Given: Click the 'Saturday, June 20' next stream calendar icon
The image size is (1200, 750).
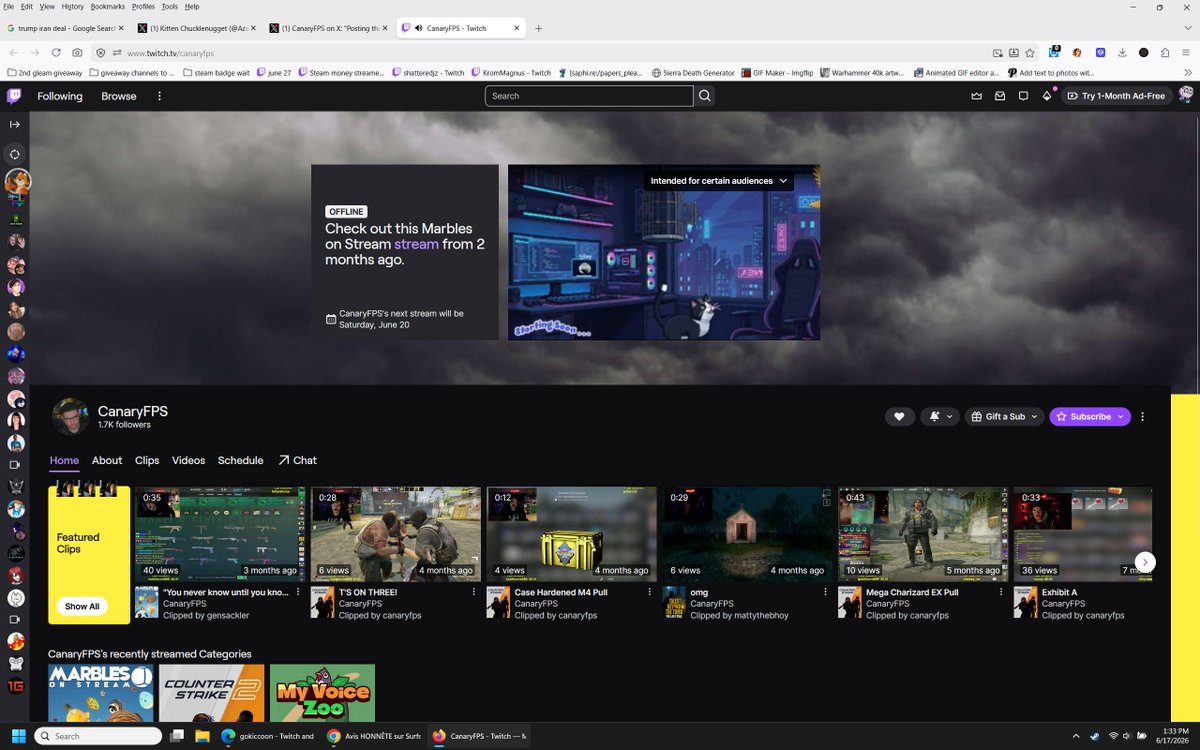Looking at the screenshot, I should pos(331,319).
